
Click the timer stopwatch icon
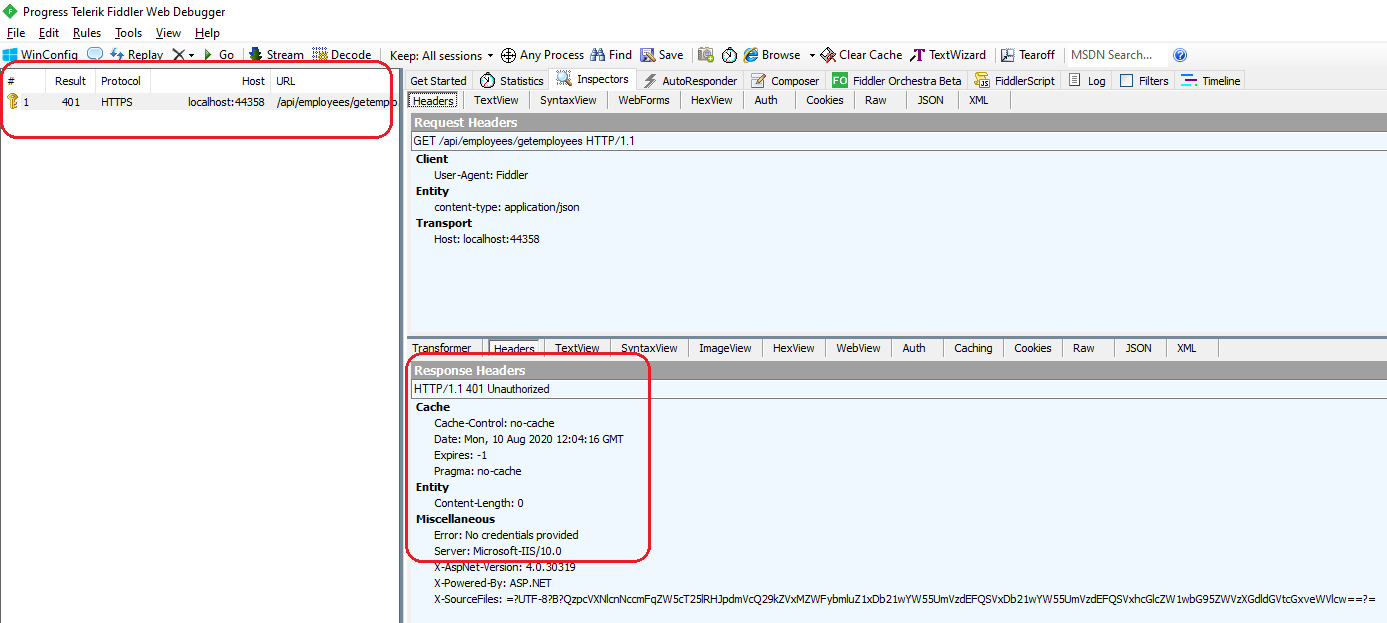point(729,55)
